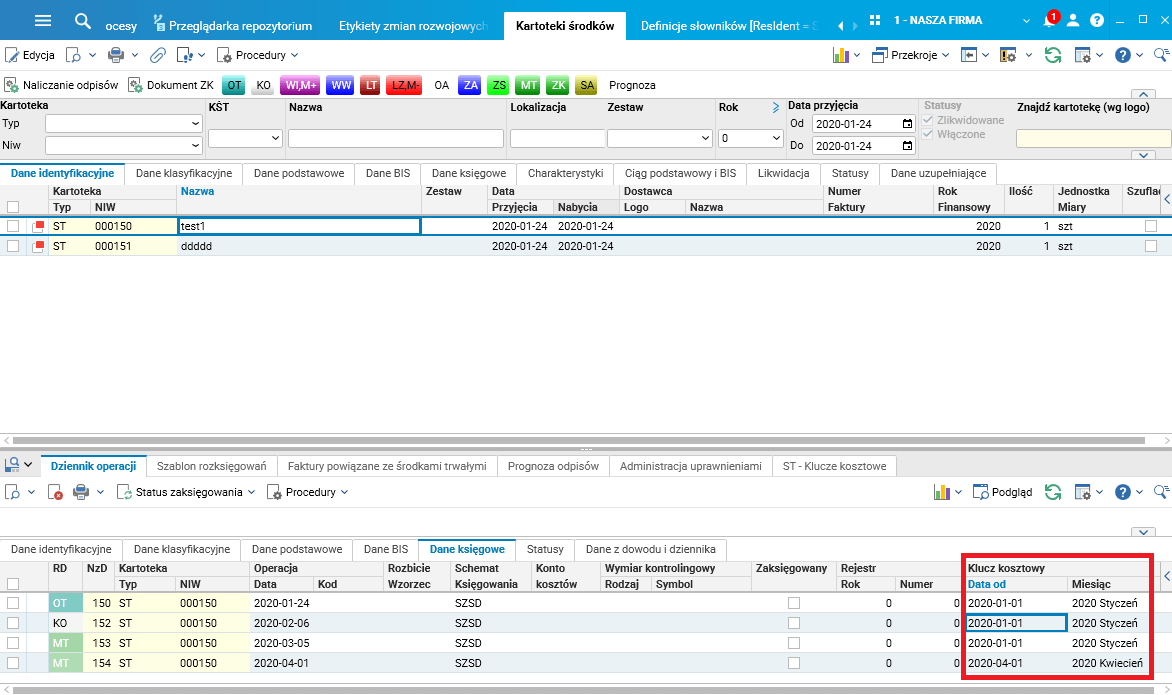Viewport: 1172px width, 695px height.
Task: Click the printer icon in top toolbar
Action: coord(116,55)
